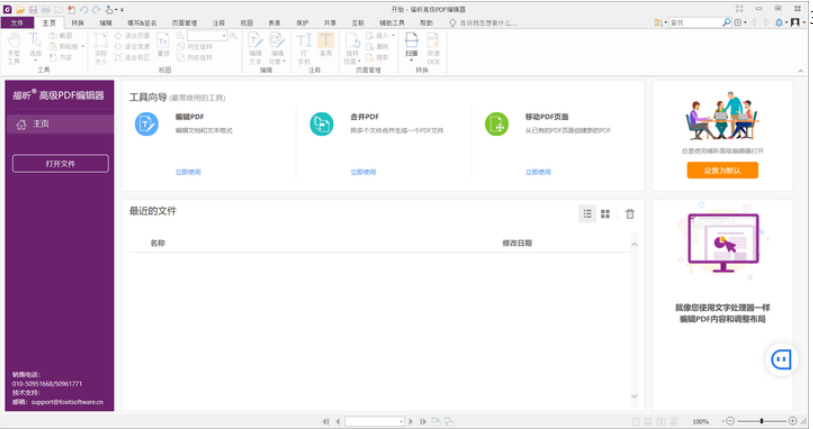Expand the Scan (扫描) dropdown
The width and height of the screenshot is (813, 429).
point(412,60)
